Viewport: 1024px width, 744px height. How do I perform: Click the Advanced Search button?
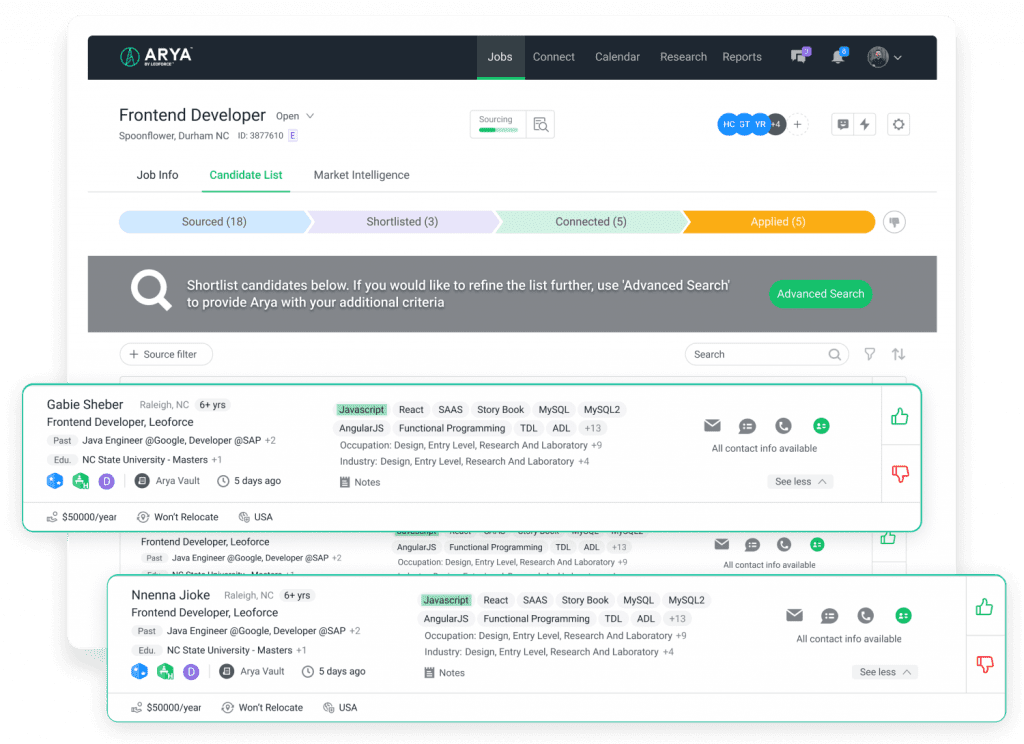(x=820, y=294)
